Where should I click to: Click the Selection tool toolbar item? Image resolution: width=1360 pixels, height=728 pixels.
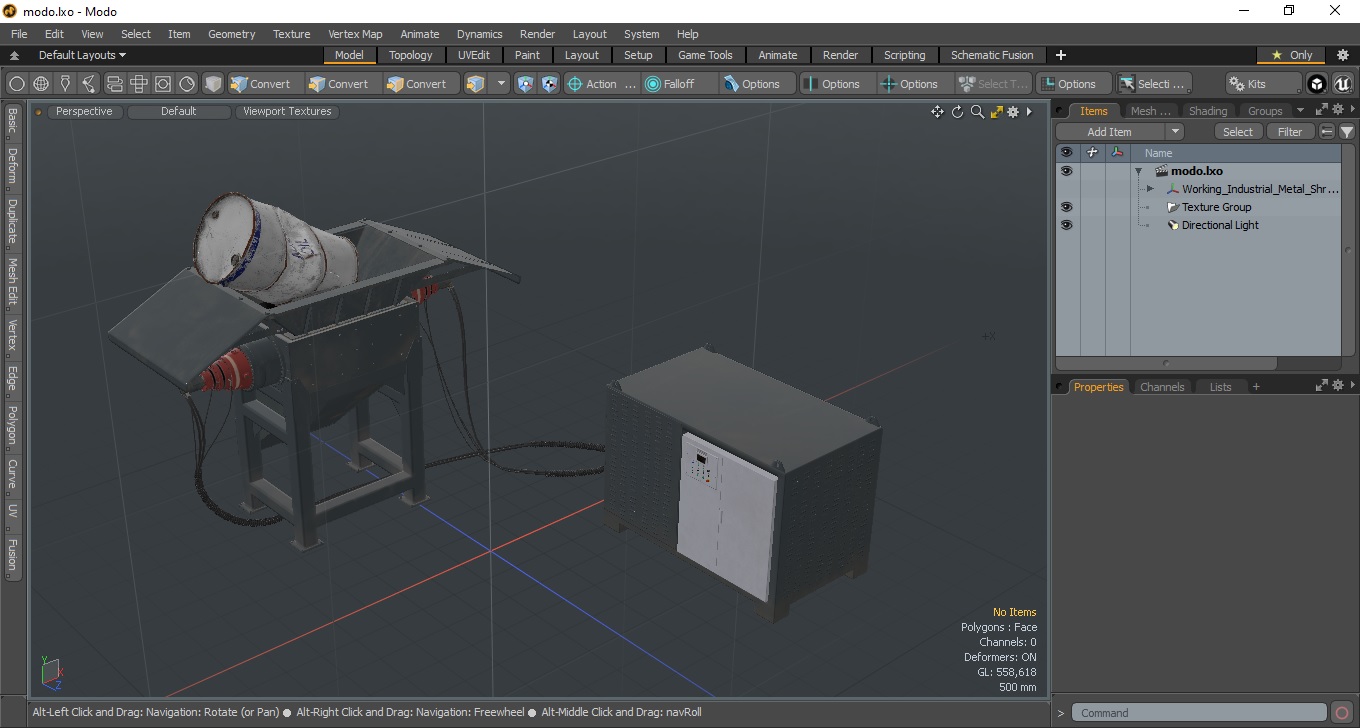click(1153, 84)
